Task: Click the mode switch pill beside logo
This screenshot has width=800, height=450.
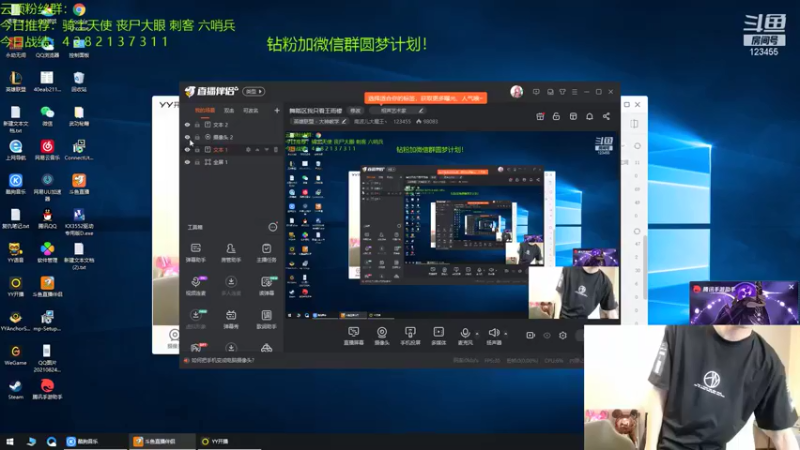Action: [x=254, y=91]
